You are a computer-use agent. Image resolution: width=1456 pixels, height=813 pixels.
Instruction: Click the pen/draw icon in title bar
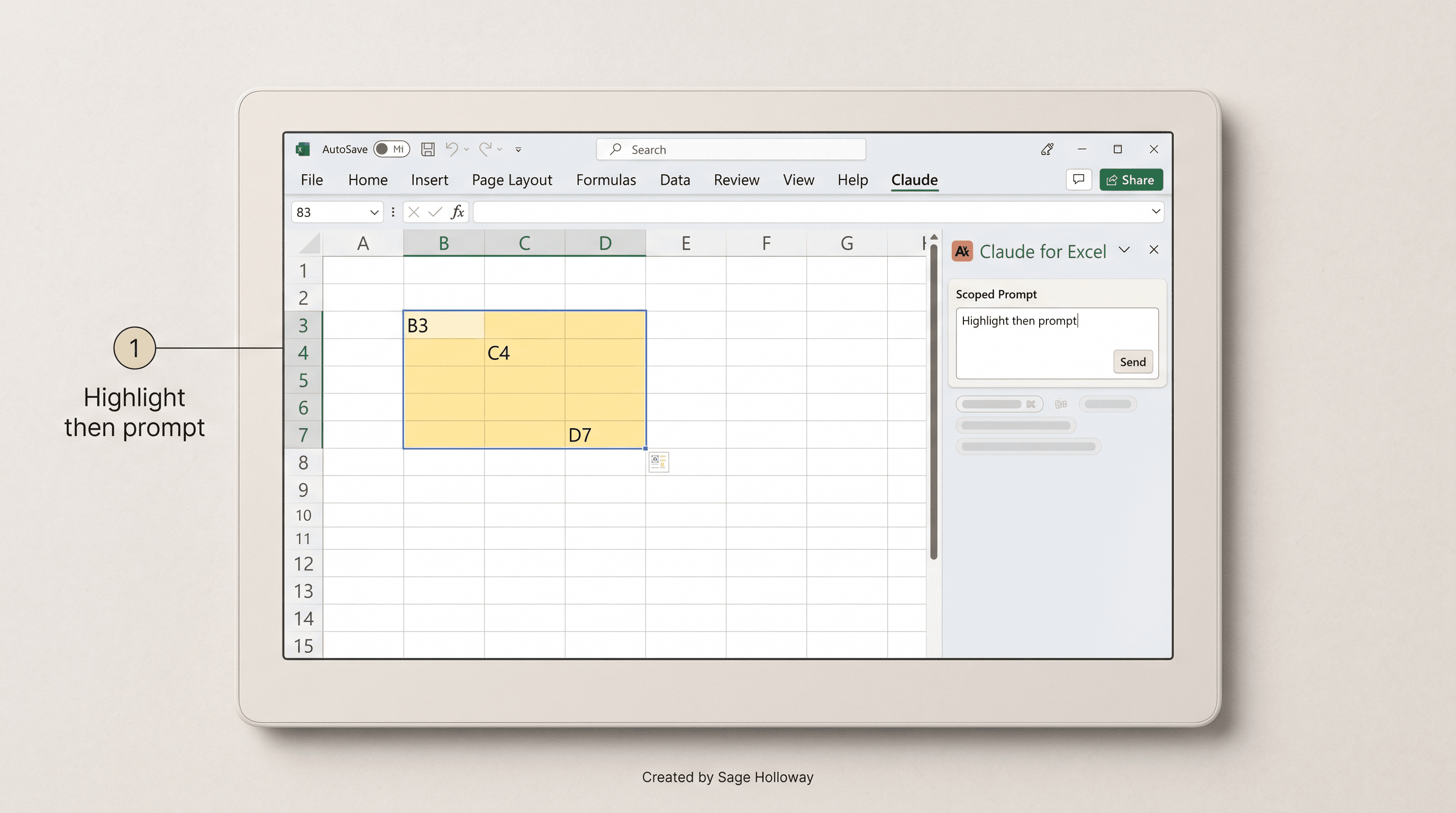[1047, 149]
